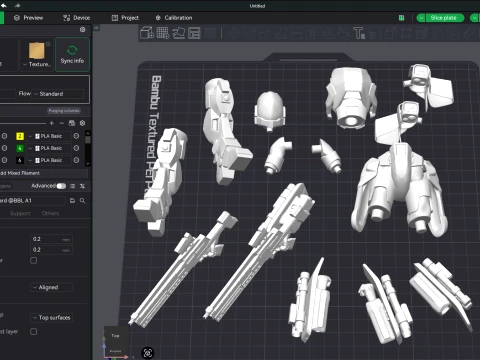The height and width of the screenshot is (360, 480).
Task: Edit filament 2 PLA Basic preset icon
Action: tap(76, 136)
